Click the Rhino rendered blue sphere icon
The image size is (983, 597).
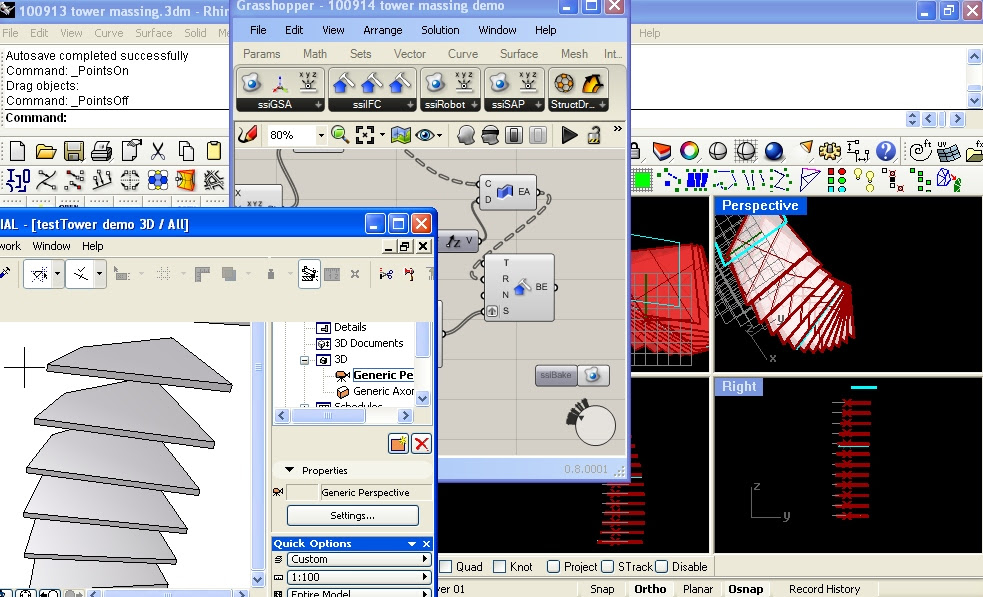coord(774,151)
